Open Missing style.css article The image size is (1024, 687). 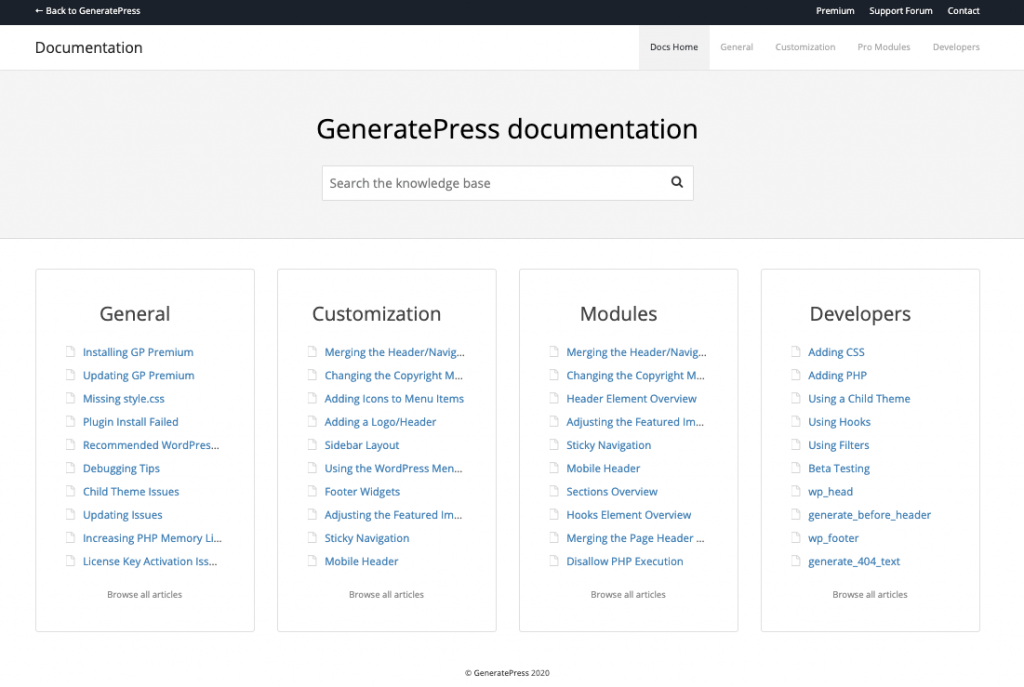click(x=123, y=398)
